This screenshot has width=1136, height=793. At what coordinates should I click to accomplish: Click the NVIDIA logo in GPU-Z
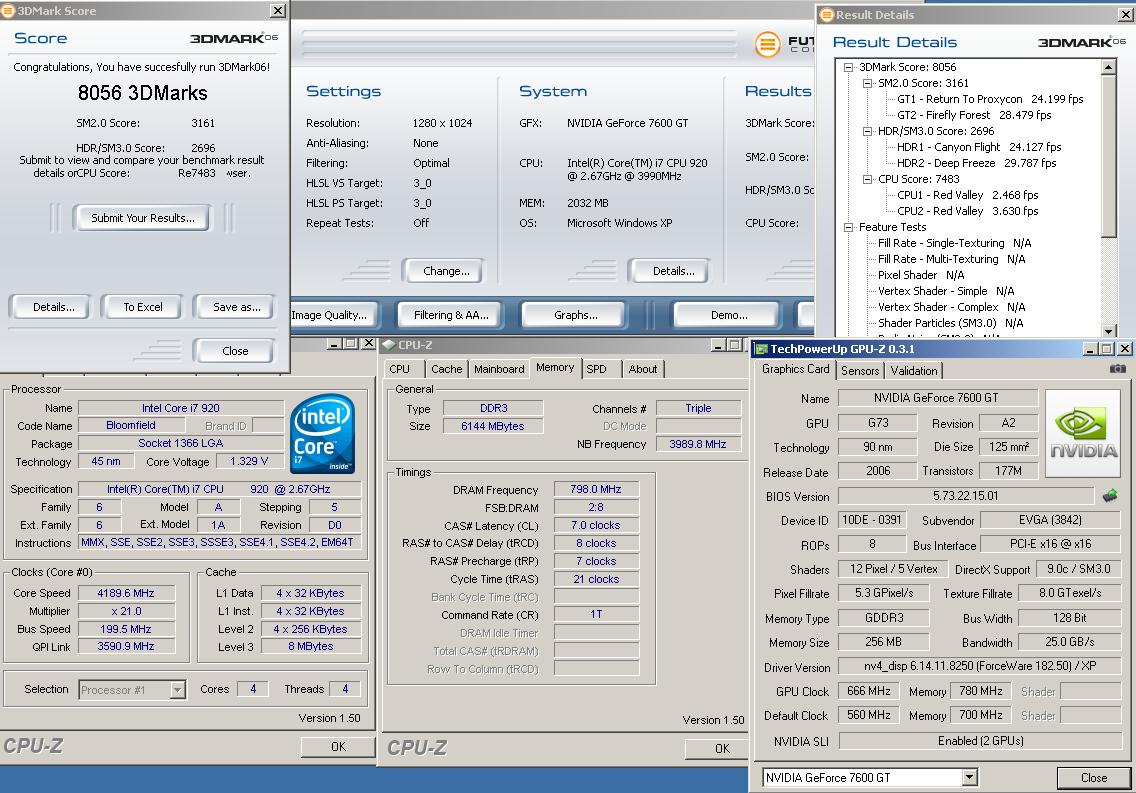[x=1083, y=433]
